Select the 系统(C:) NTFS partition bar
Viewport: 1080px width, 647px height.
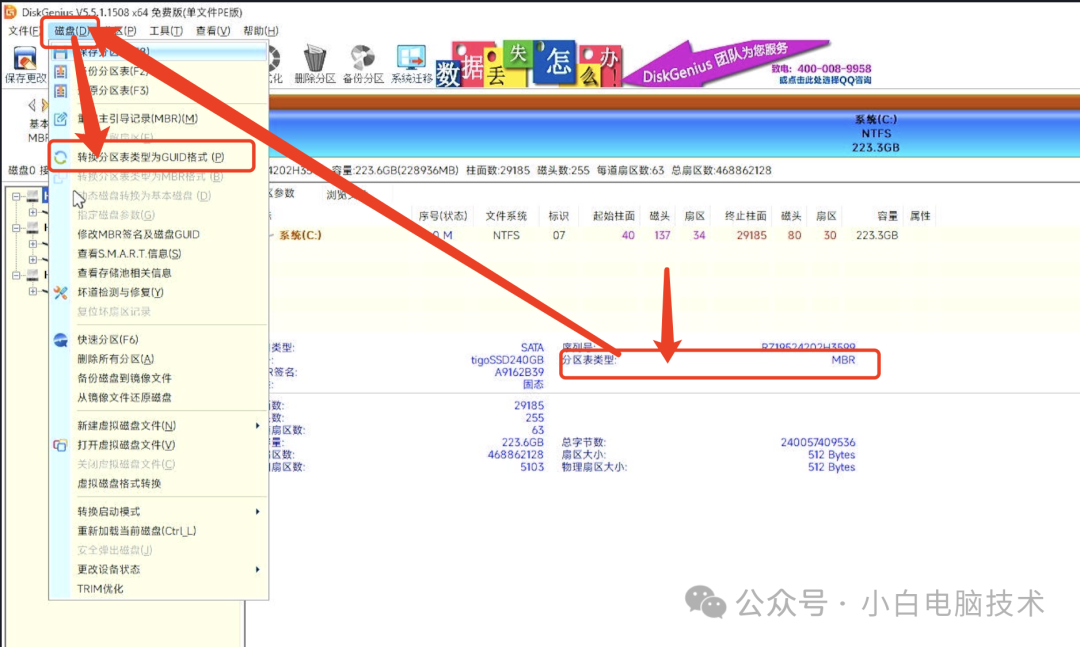pos(674,133)
